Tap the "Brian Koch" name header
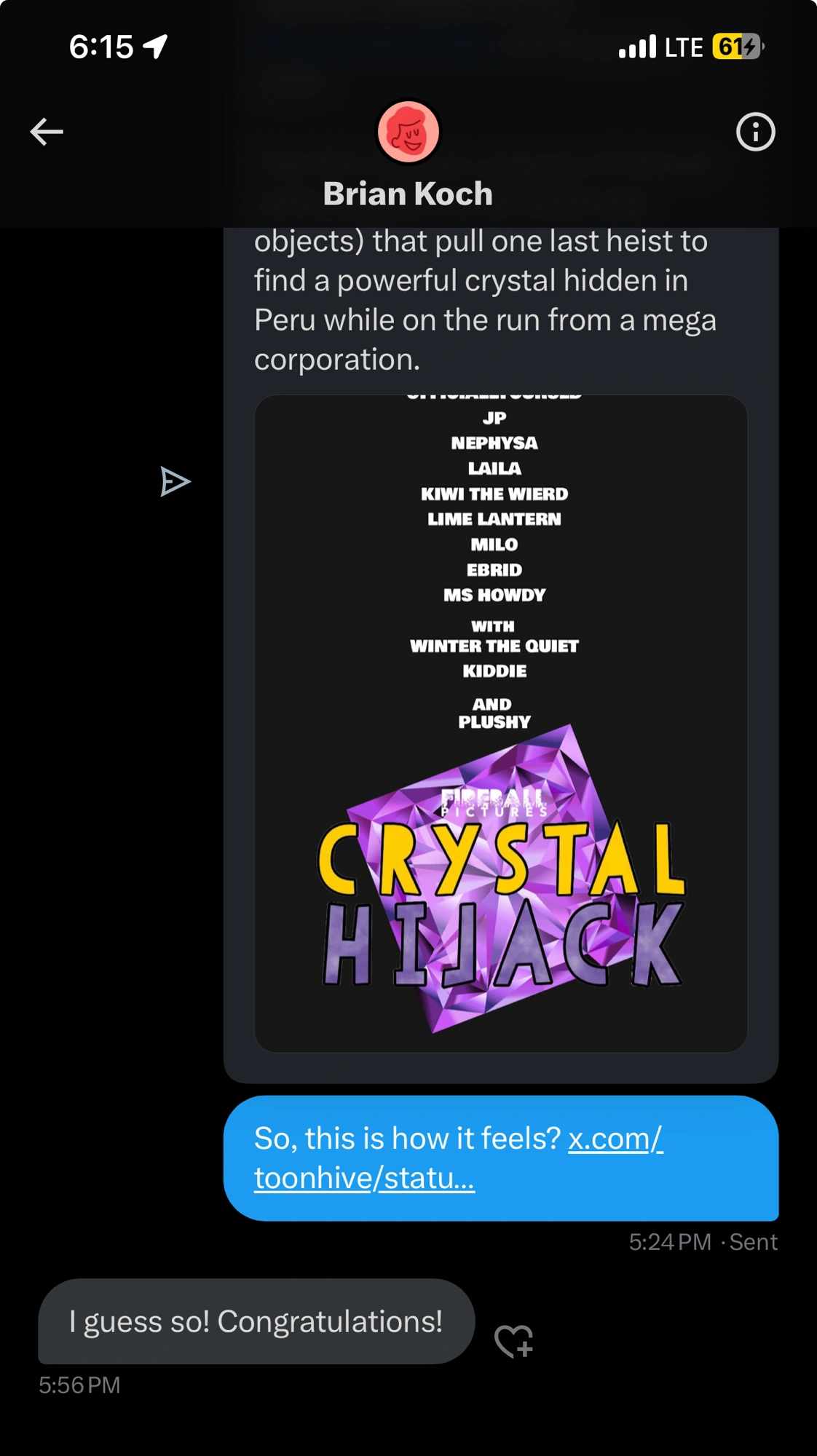 [x=408, y=194]
